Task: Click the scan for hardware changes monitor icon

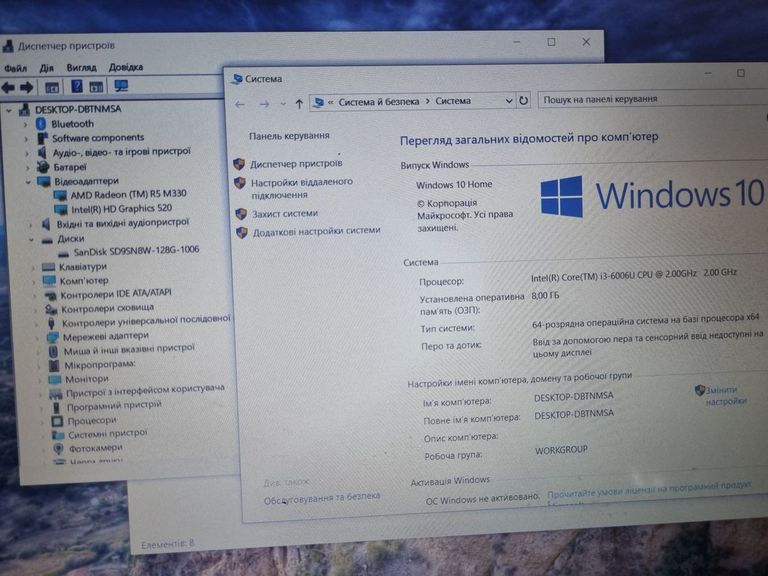Action: 121,86
